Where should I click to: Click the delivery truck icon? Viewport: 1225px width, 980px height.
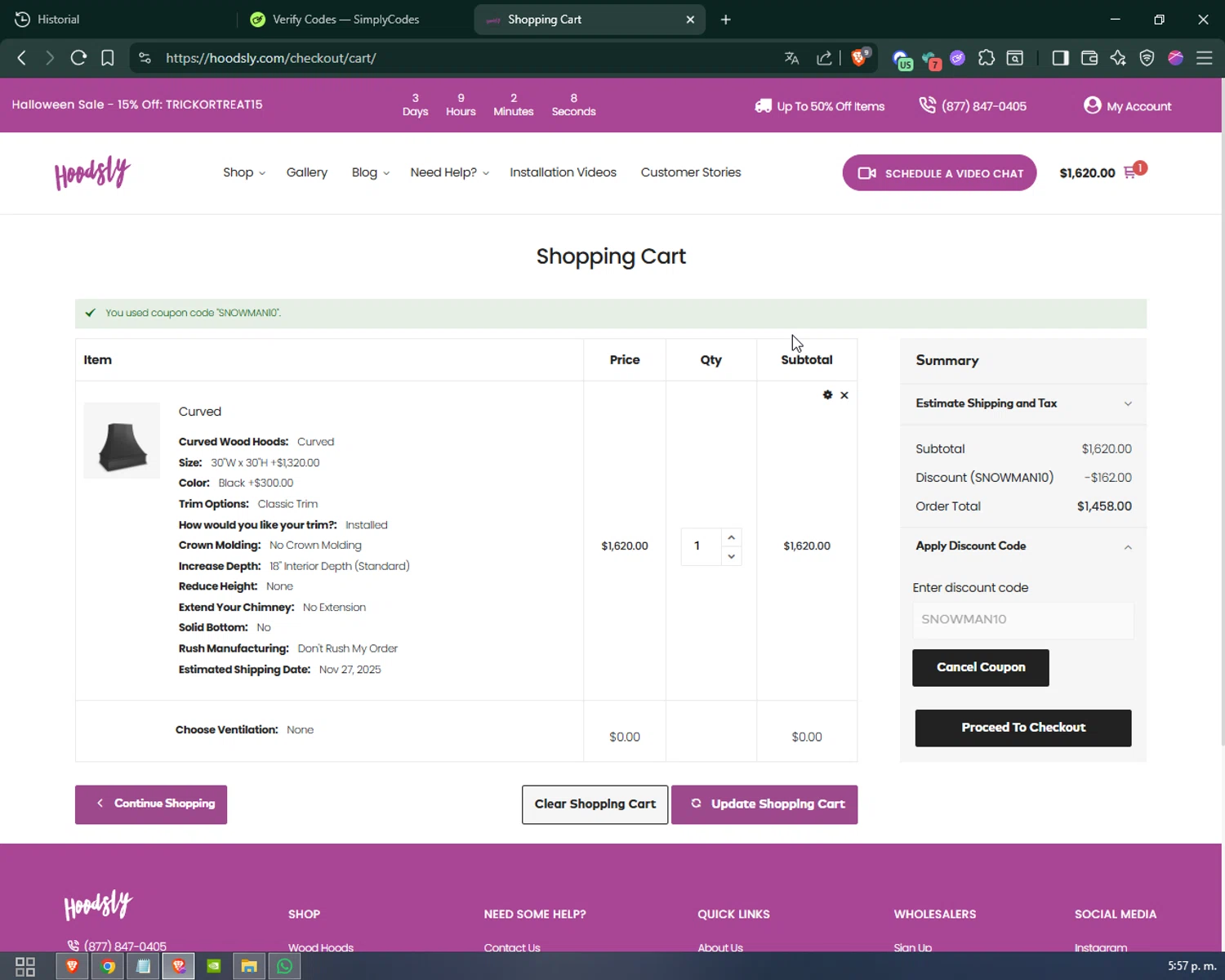pos(763,105)
